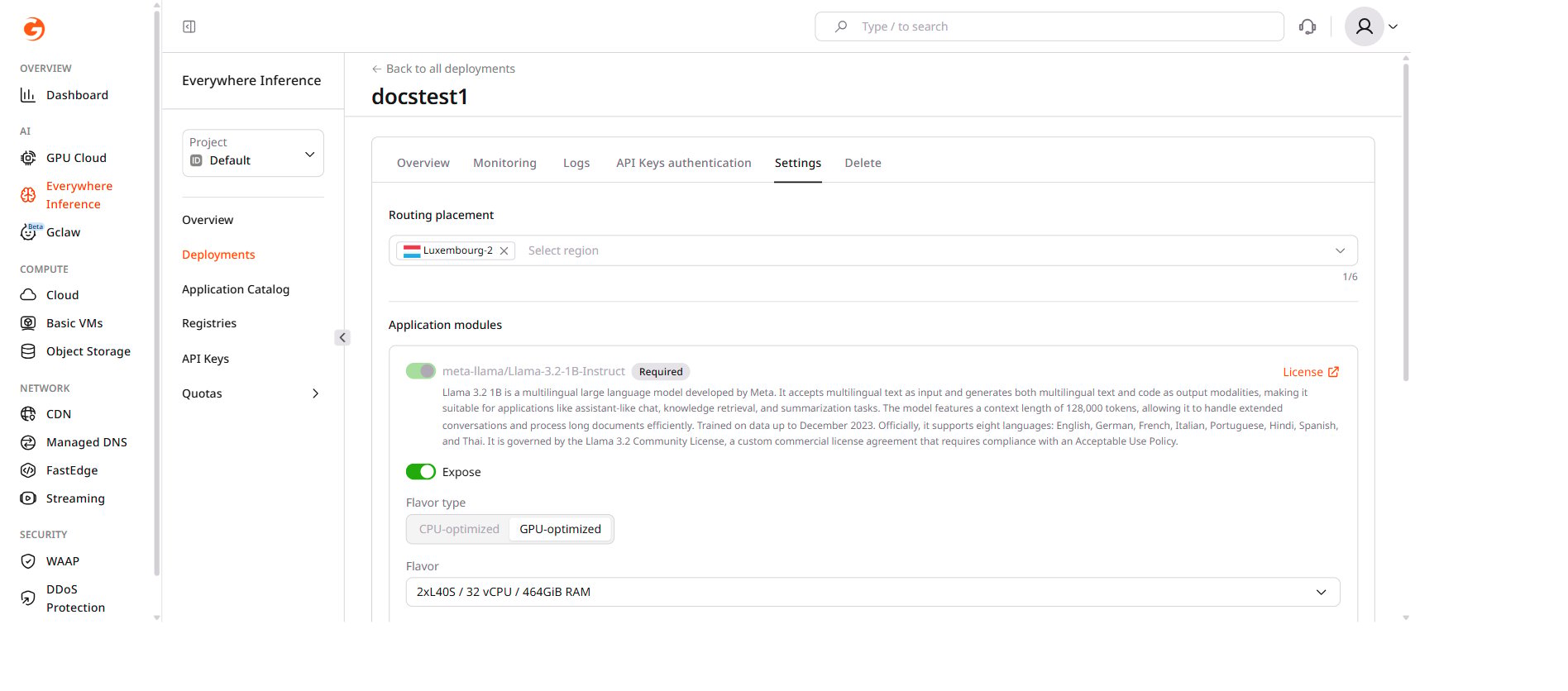Viewport: 1568px width, 691px height.
Task: Open Streaming play icon
Action: click(x=28, y=498)
